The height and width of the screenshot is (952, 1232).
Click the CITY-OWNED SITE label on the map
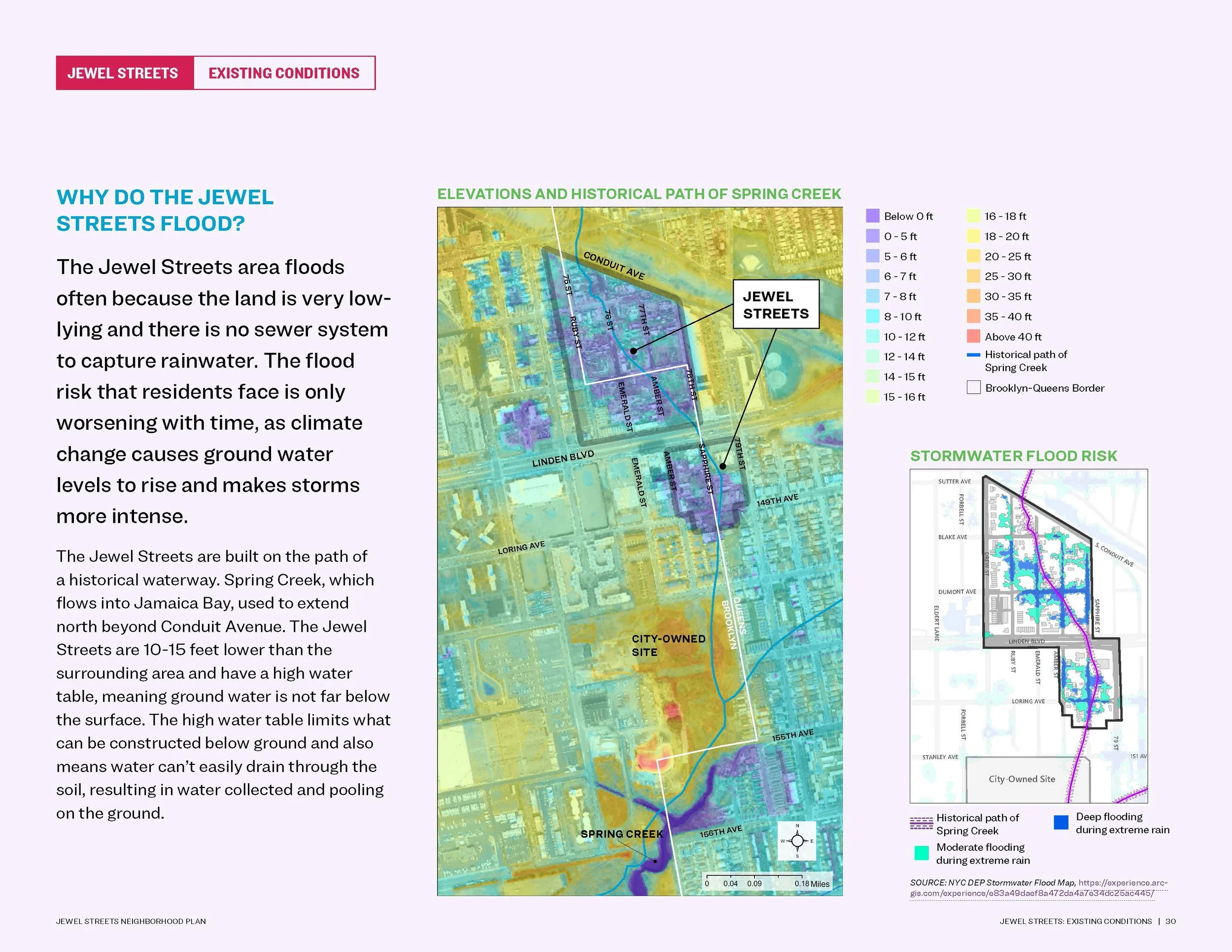pyautogui.click(x=669, y=646)
